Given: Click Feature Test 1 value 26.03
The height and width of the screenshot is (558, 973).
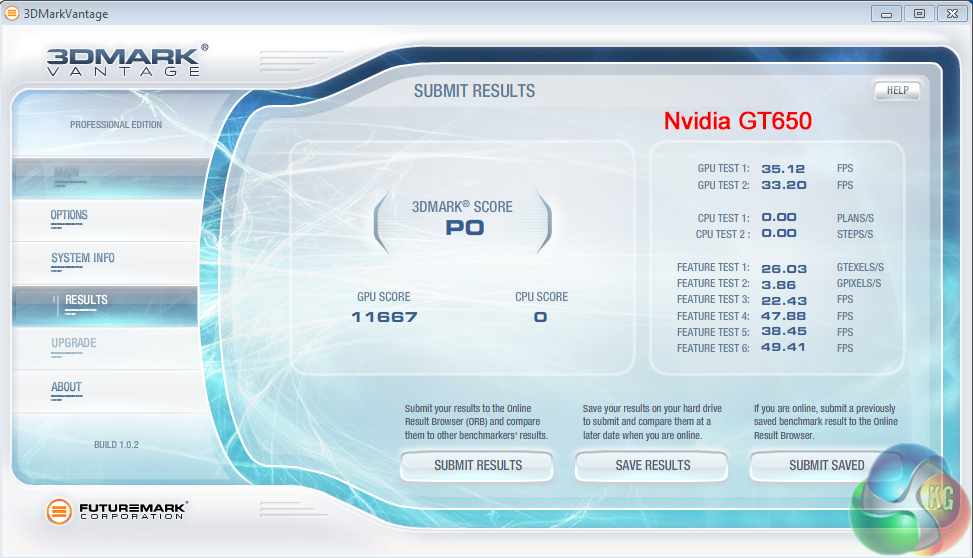Looking at the screenshot, I should 784,269.
